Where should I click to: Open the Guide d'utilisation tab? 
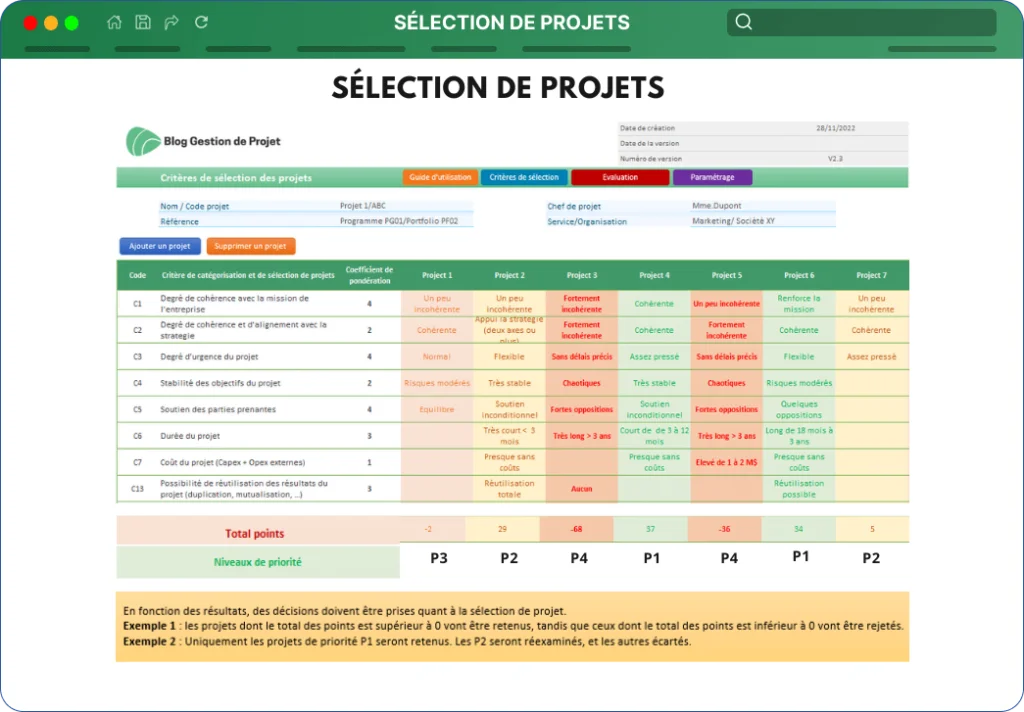coord(440,177)
